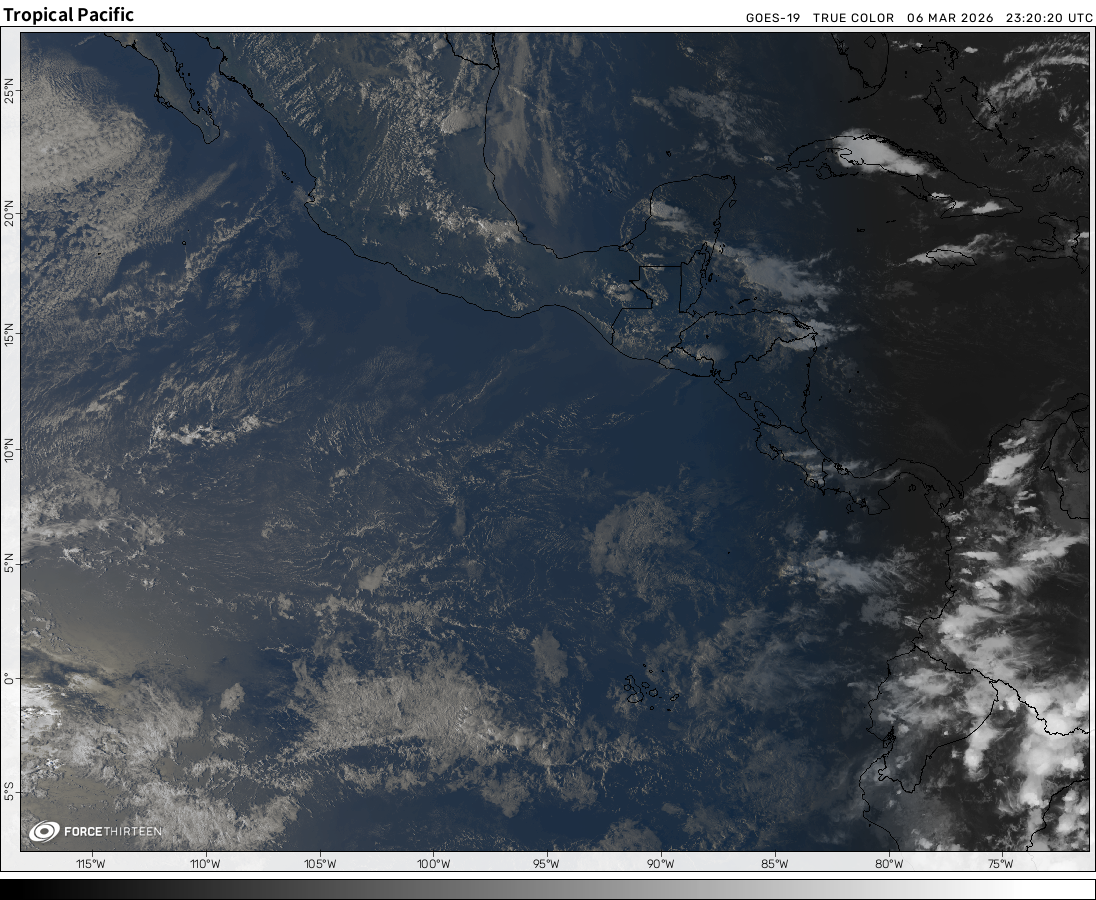This screenshot has width=1096, height=900.
Task: Click the "Tropical Pacific" title
Action: [68, 15]
